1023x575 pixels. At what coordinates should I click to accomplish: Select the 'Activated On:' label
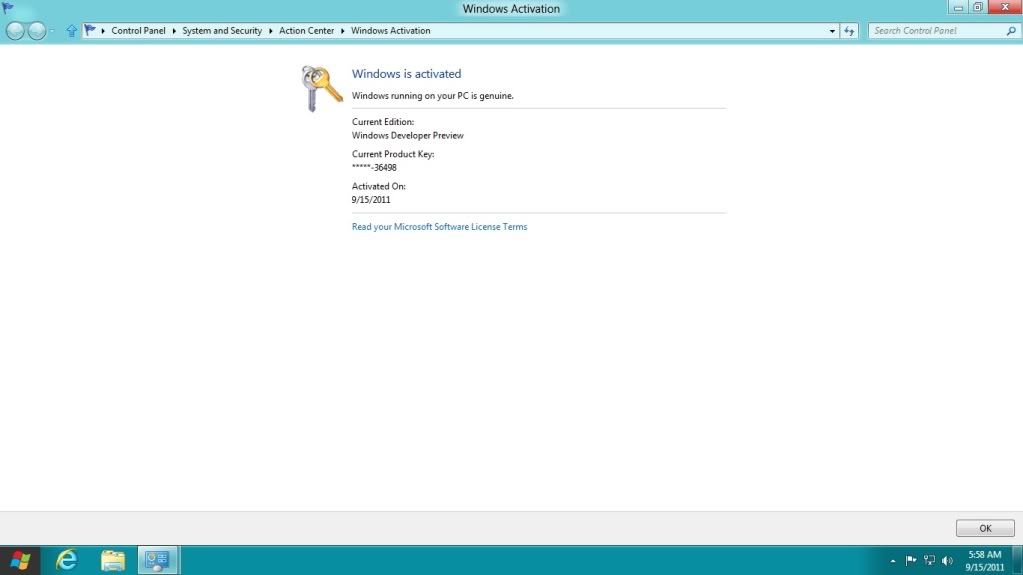(378, 186)
